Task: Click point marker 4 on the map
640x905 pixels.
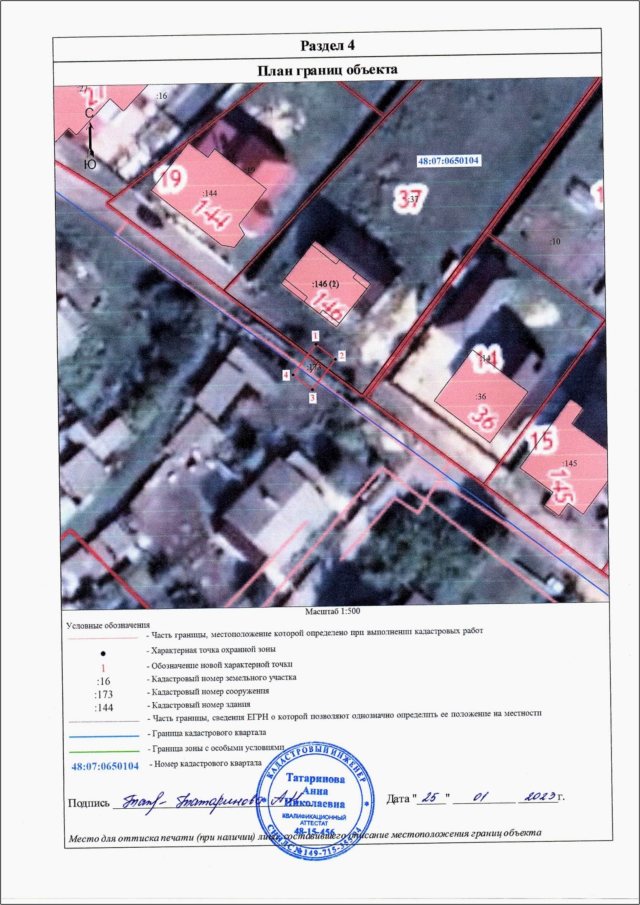Action: (x=286, y=375)
